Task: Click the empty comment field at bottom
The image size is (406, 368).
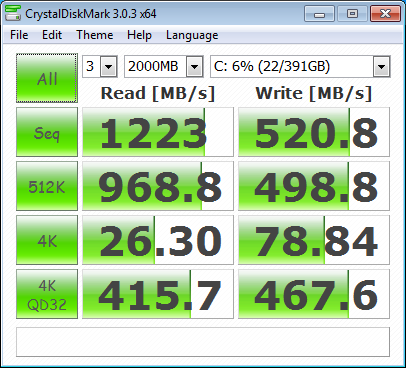Action: coord(203,342)
